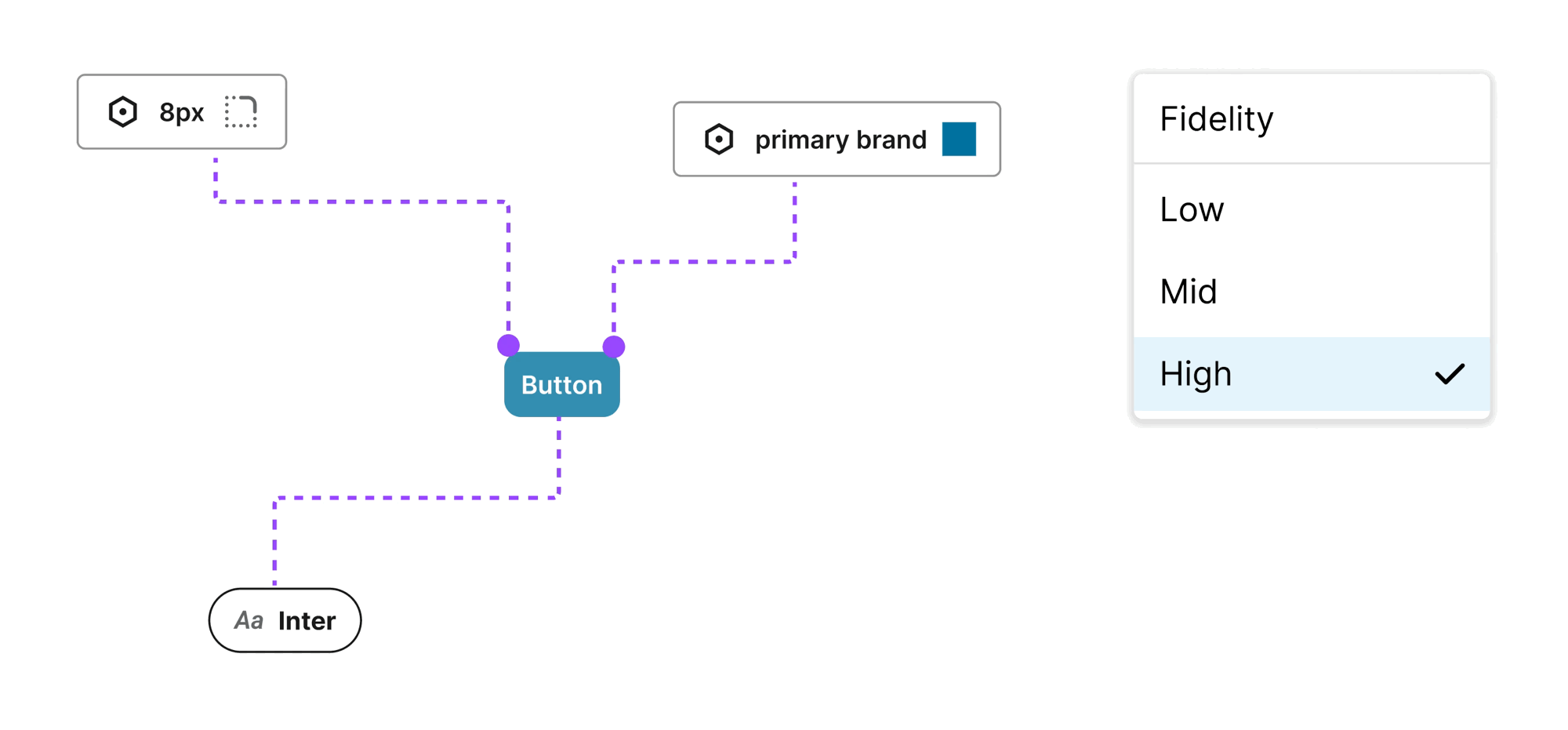Expand the primary brand token chip
1568x730 pixels.
coord(836,139)
